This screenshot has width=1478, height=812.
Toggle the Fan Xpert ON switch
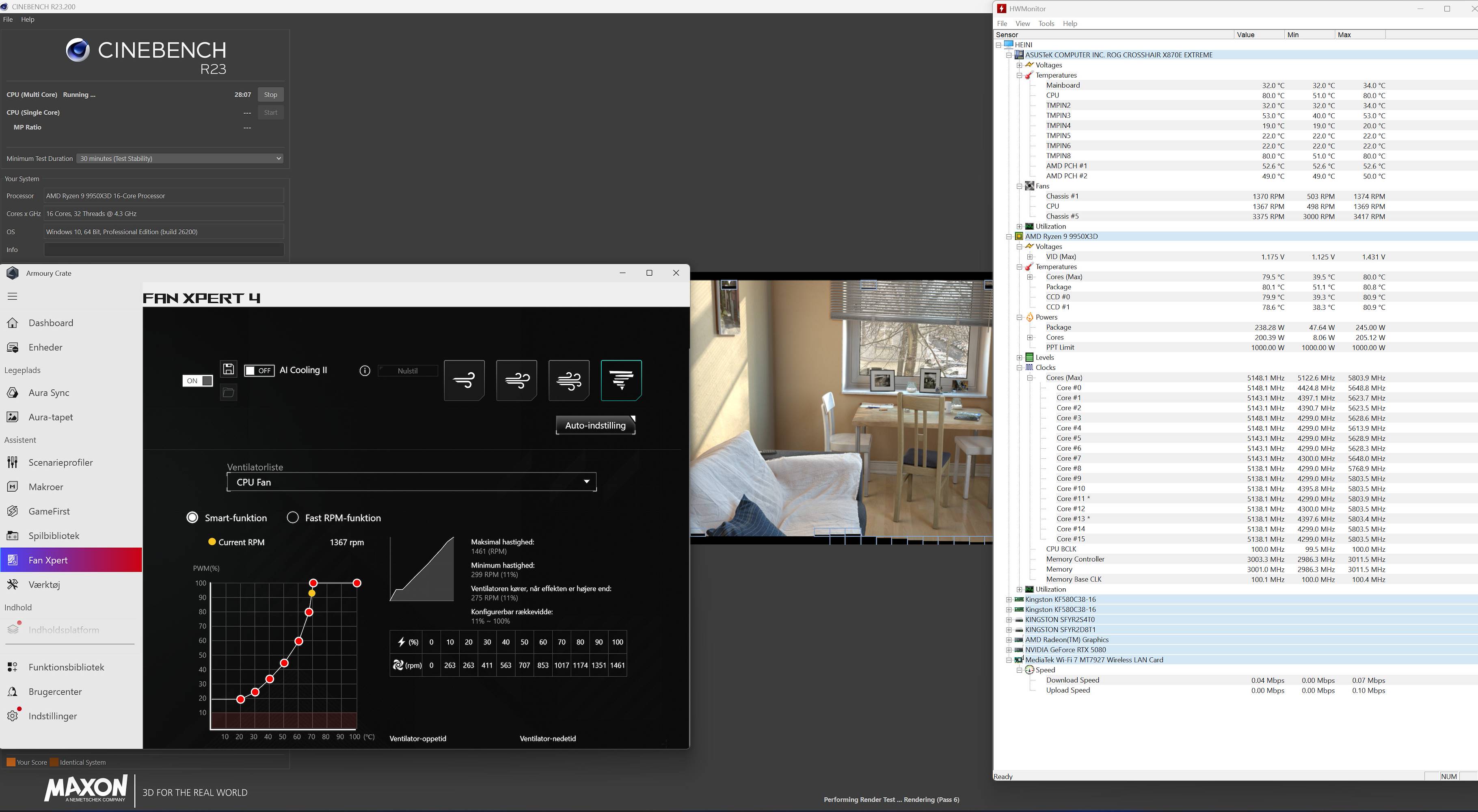(x=197, y=380)
